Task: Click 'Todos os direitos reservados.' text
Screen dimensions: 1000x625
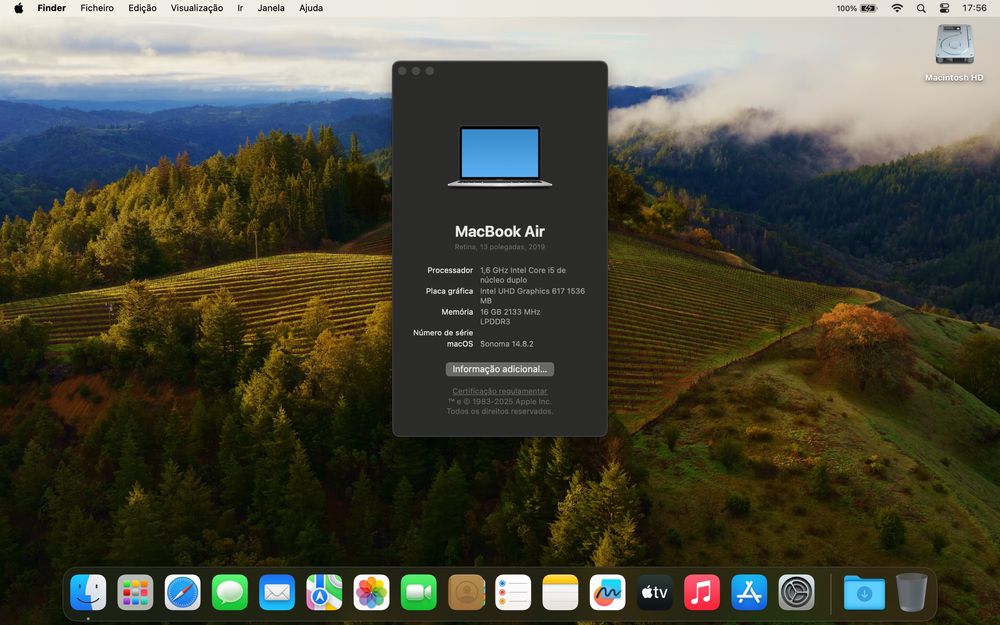Action: (499, 411)
